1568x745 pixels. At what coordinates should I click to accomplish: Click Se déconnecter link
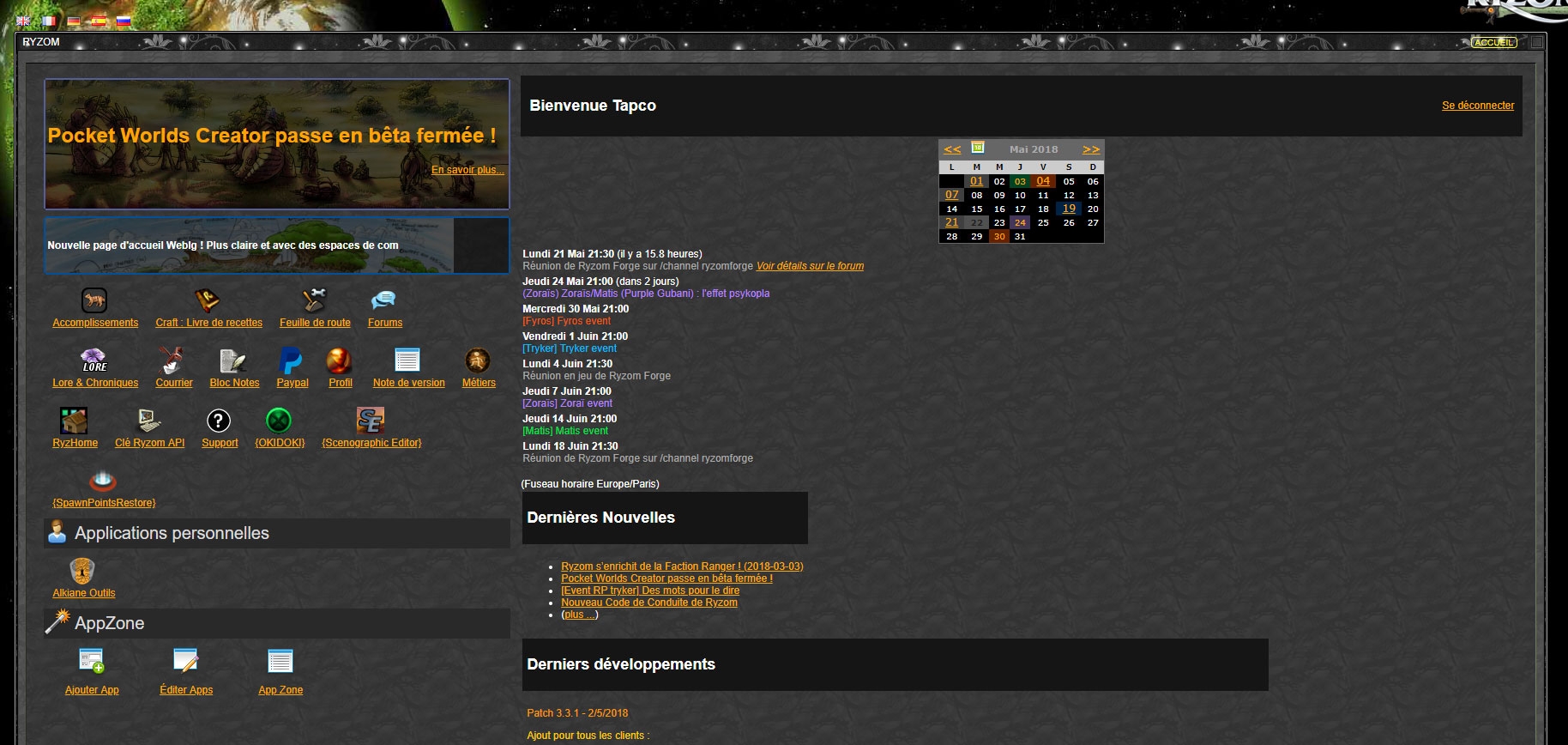(x=1478, y=106)
